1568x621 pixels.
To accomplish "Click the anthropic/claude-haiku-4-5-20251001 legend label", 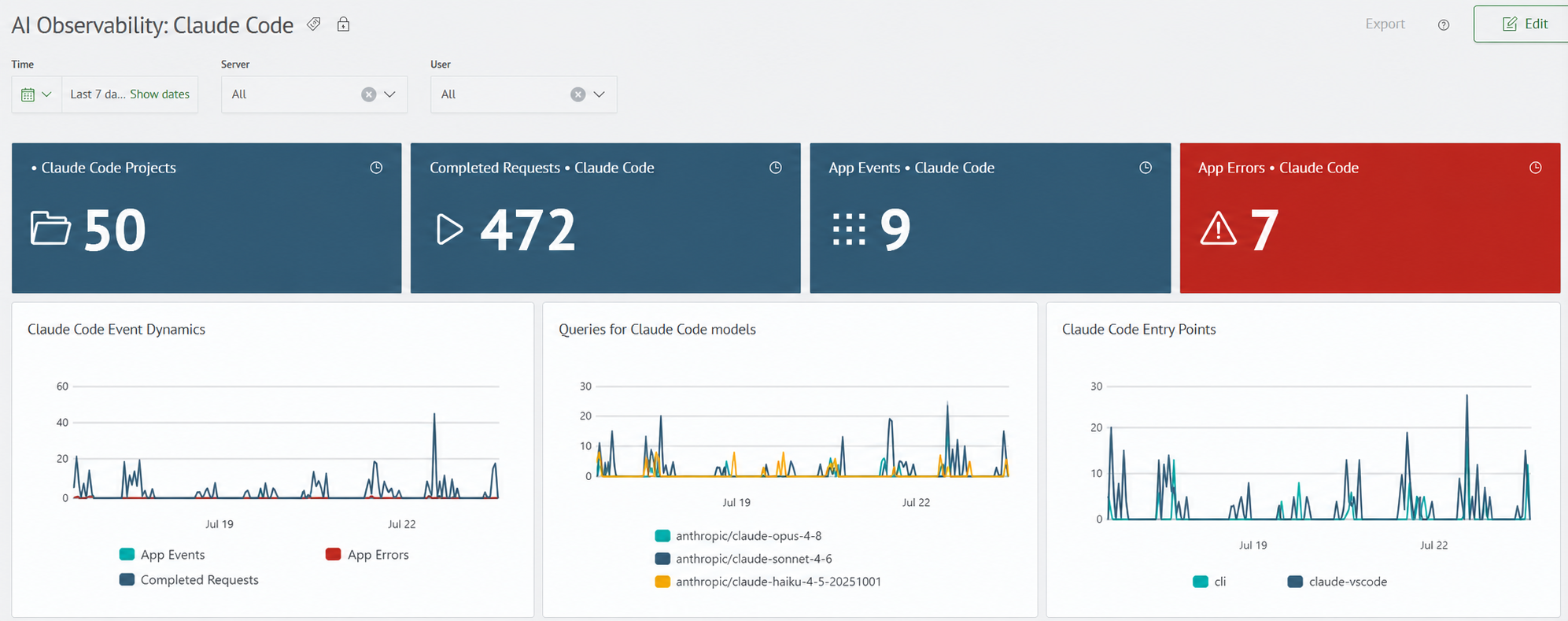I will (x=778, y=582).
